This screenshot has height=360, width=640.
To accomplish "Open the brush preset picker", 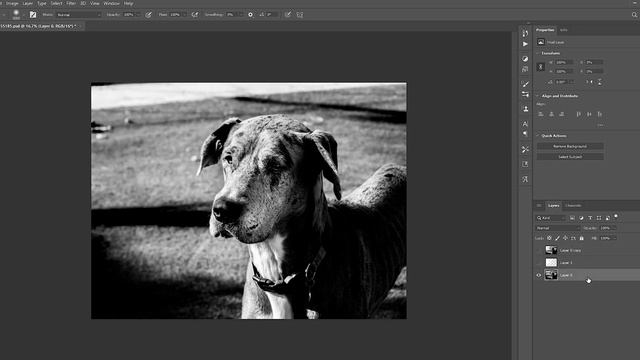I will 16,14.
